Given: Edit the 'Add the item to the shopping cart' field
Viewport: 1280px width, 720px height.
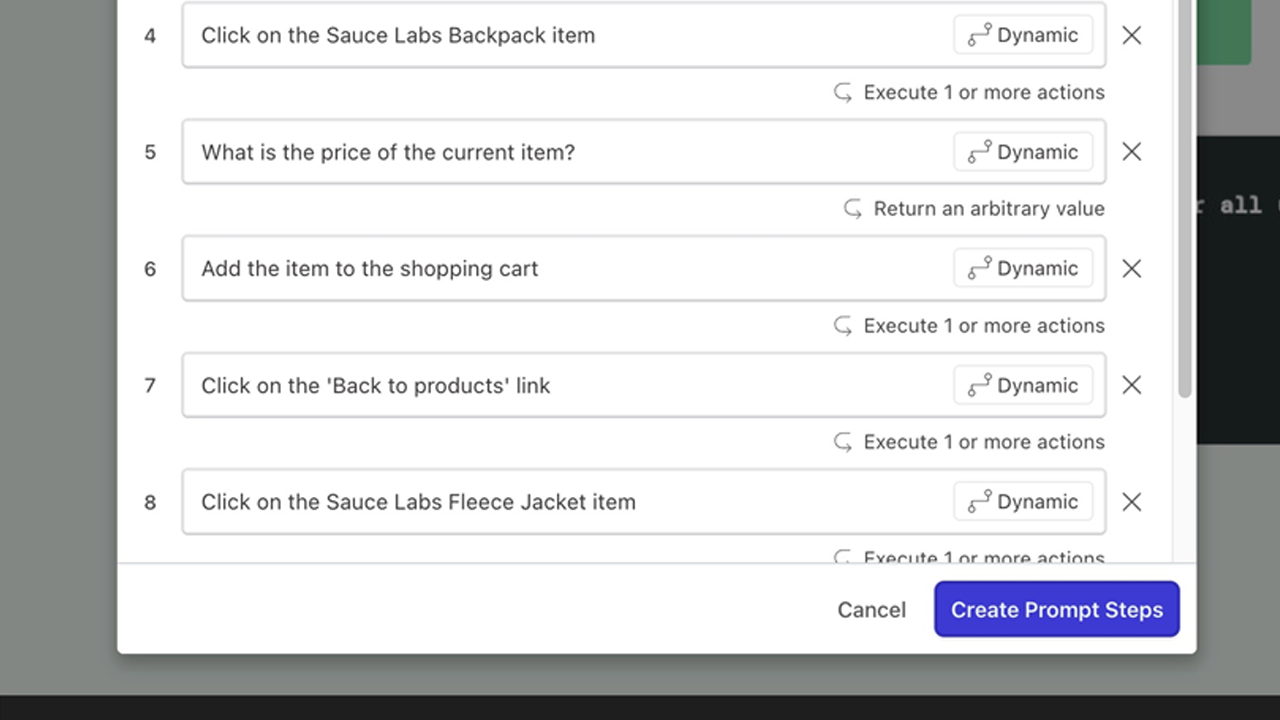Looking at the screenshot, I should (565, 268).
